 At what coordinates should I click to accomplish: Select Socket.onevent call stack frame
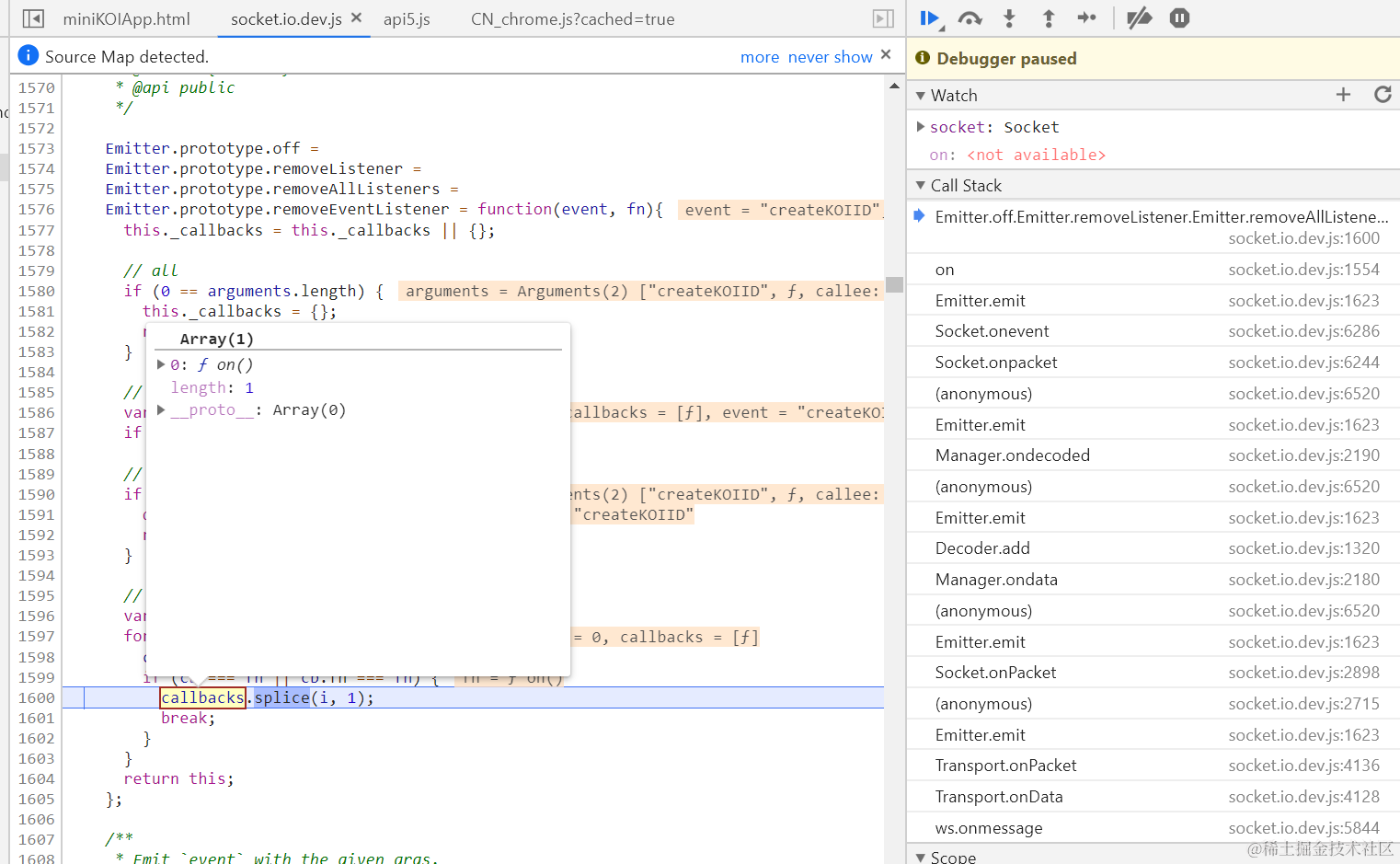[x=1153, y=331]
